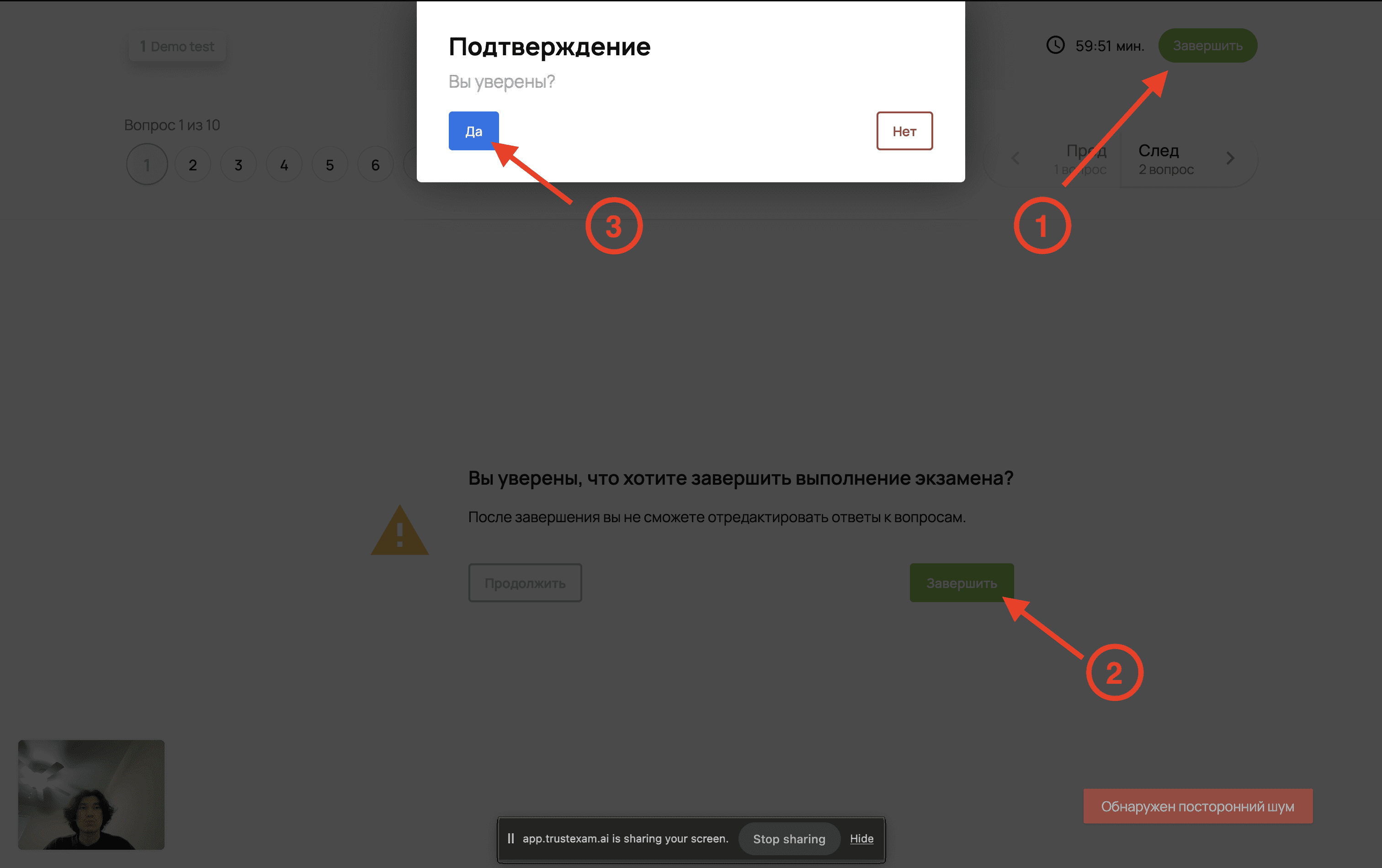The width and height of the screenshot is (1382, 868).
Task: Click the Вы уверены? dialog text
Action: tap(502, 81)
